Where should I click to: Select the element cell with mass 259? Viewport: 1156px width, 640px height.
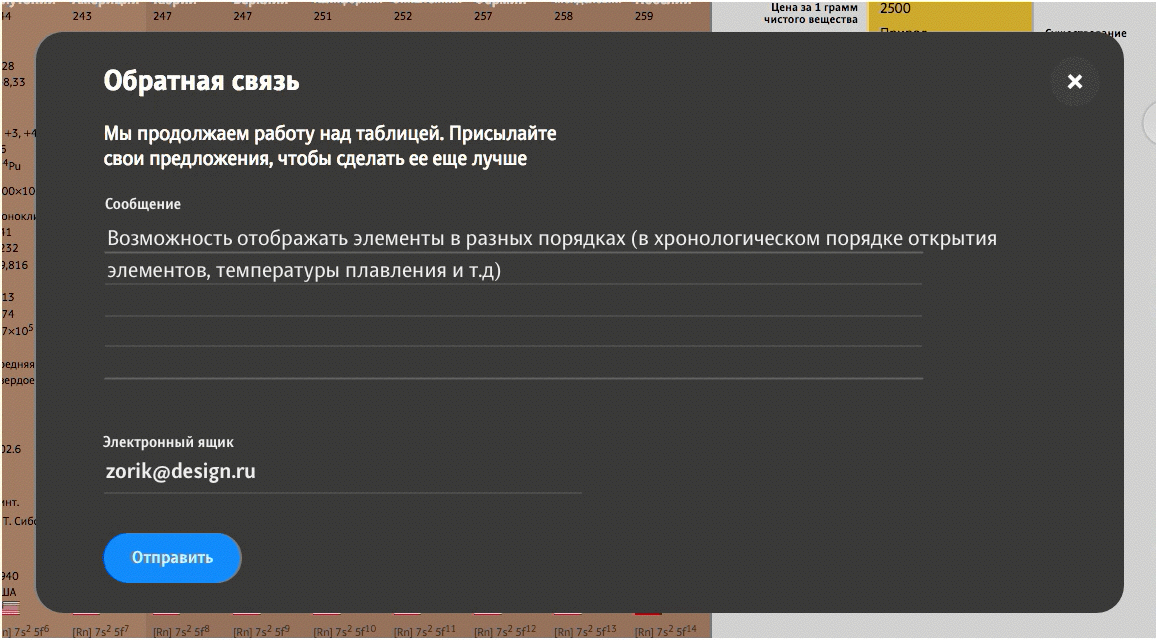click(x=644, y=14)
